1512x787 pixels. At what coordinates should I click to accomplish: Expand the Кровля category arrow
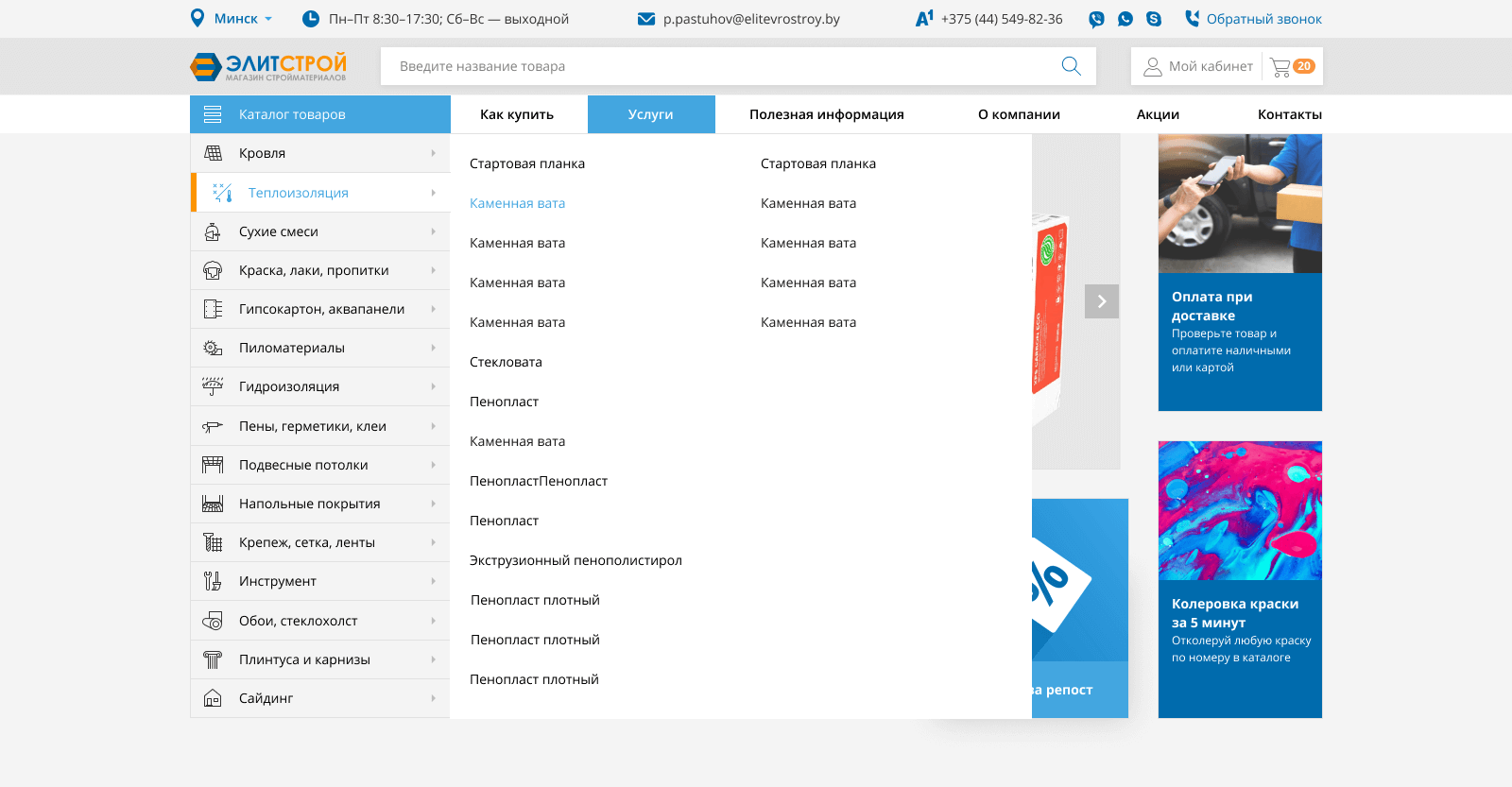click(433, 153)
